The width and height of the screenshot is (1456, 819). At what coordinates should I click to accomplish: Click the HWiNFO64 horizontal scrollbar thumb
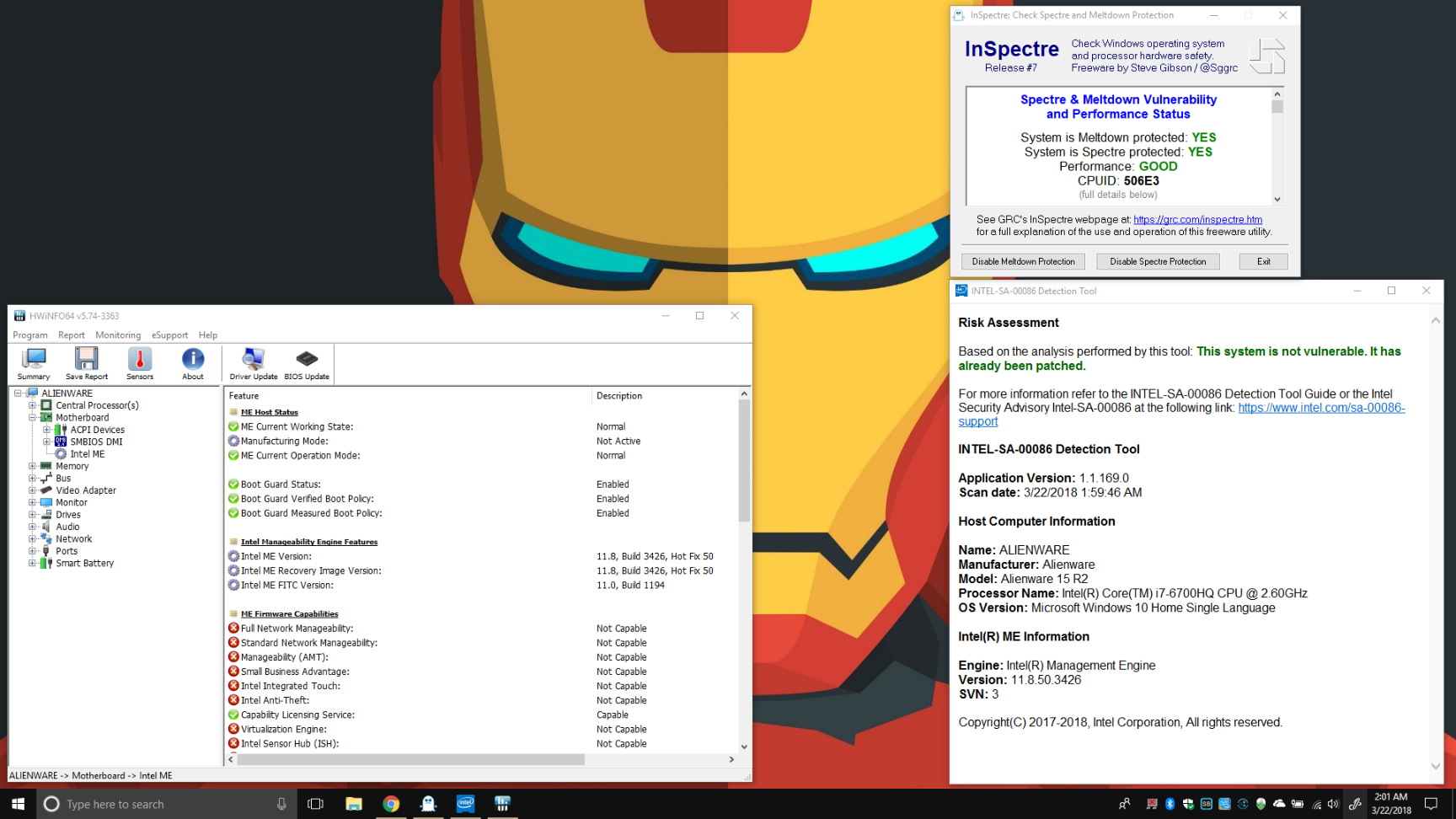click(411, 759)
